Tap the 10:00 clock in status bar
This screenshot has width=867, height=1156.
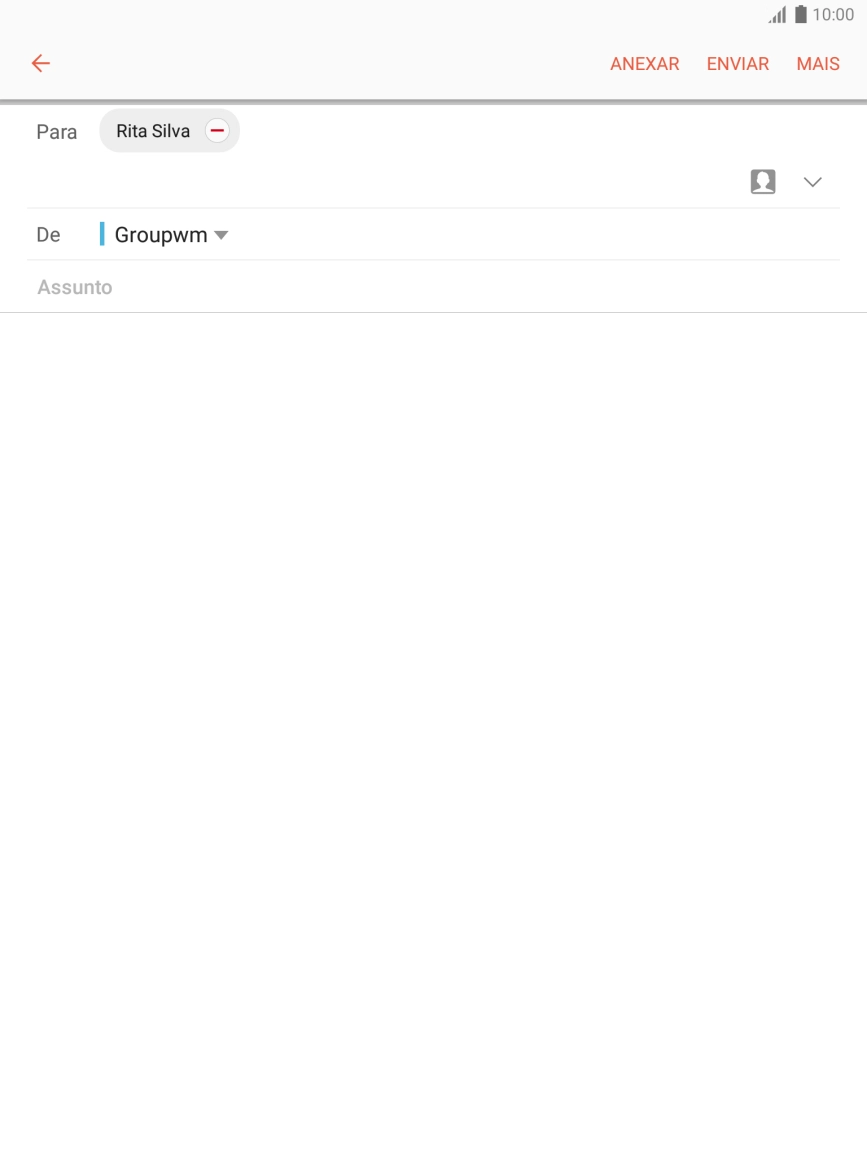[833, 15]
